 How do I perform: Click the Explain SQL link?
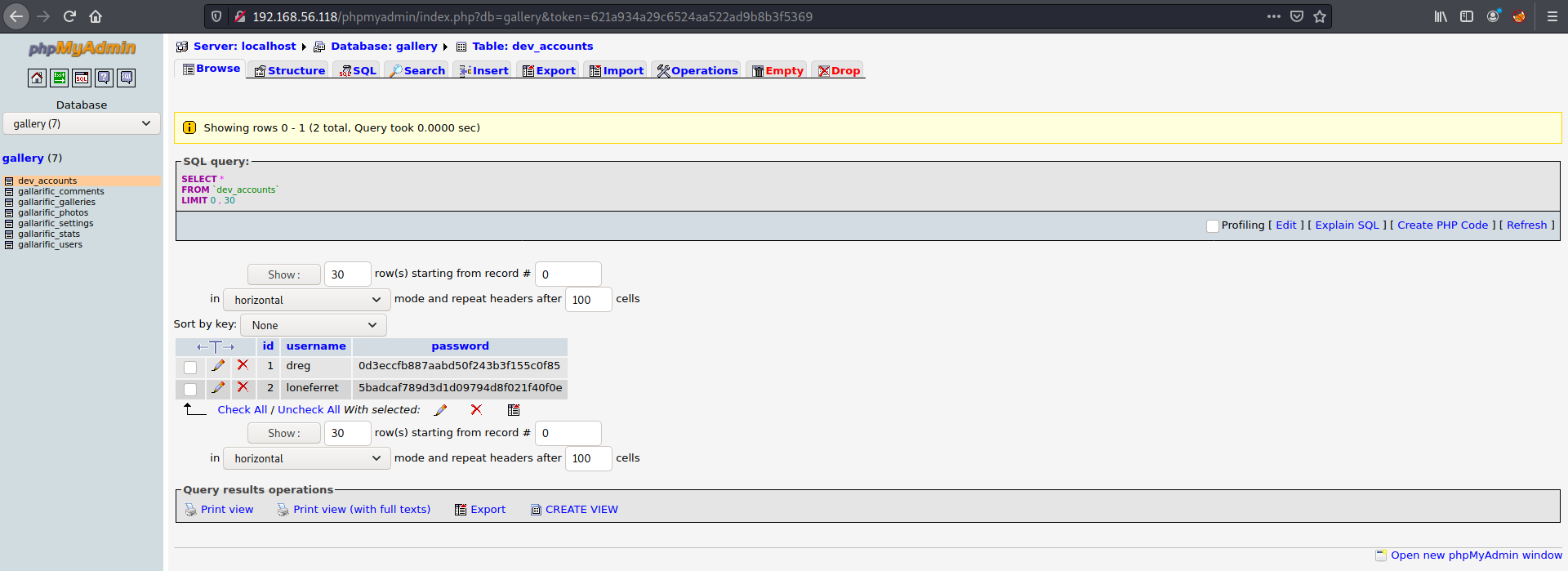point(1347,225)
